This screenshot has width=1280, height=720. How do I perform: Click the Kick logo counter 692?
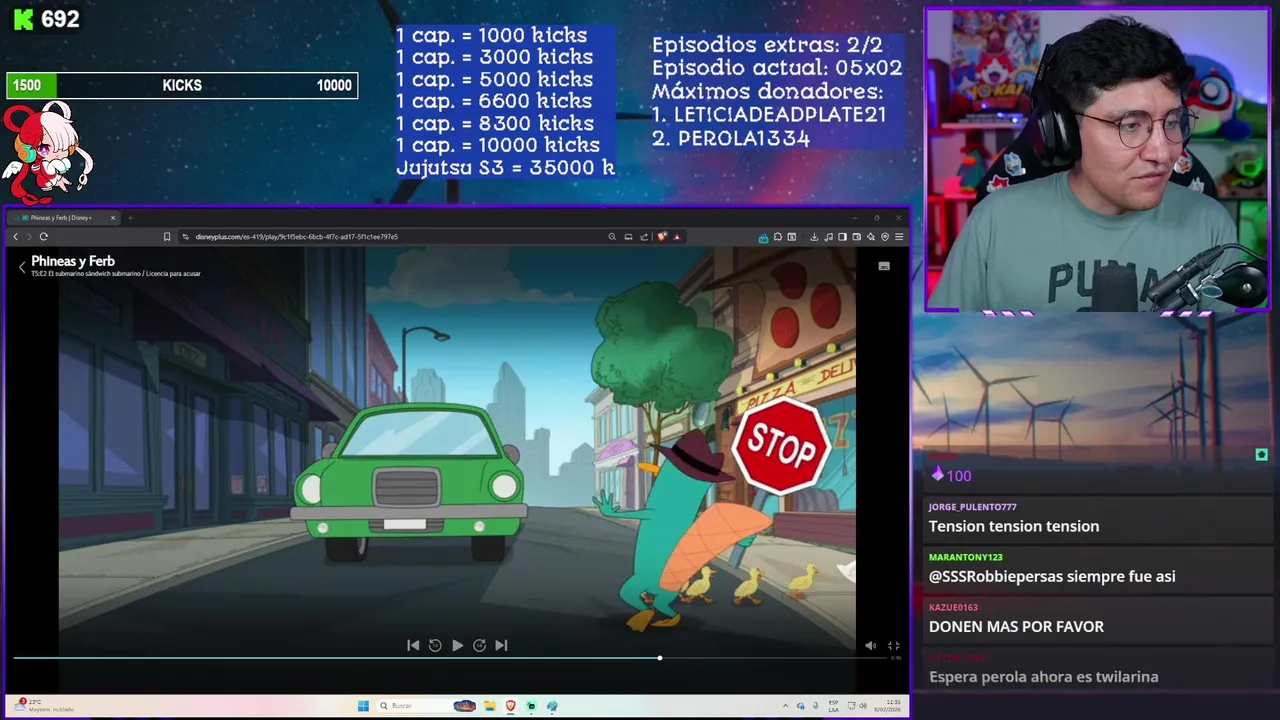tap(47, 19)
